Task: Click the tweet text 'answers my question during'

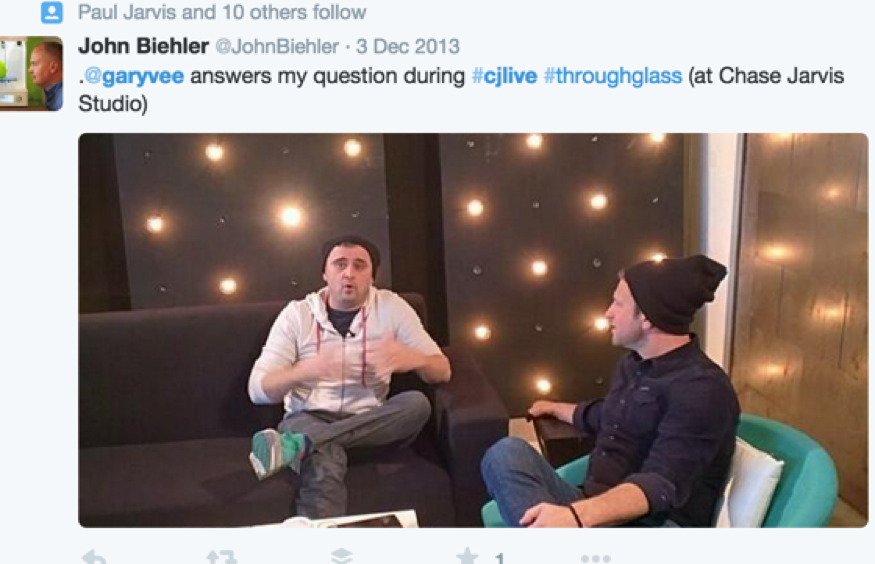Action: 327,76
